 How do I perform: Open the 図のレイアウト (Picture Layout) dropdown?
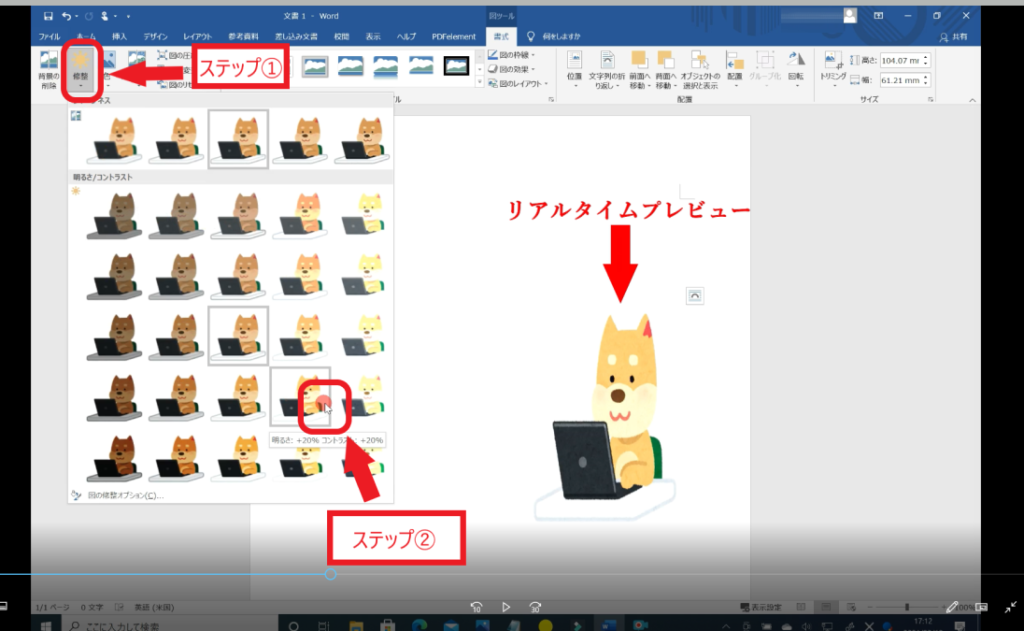(x=514, y=83)
